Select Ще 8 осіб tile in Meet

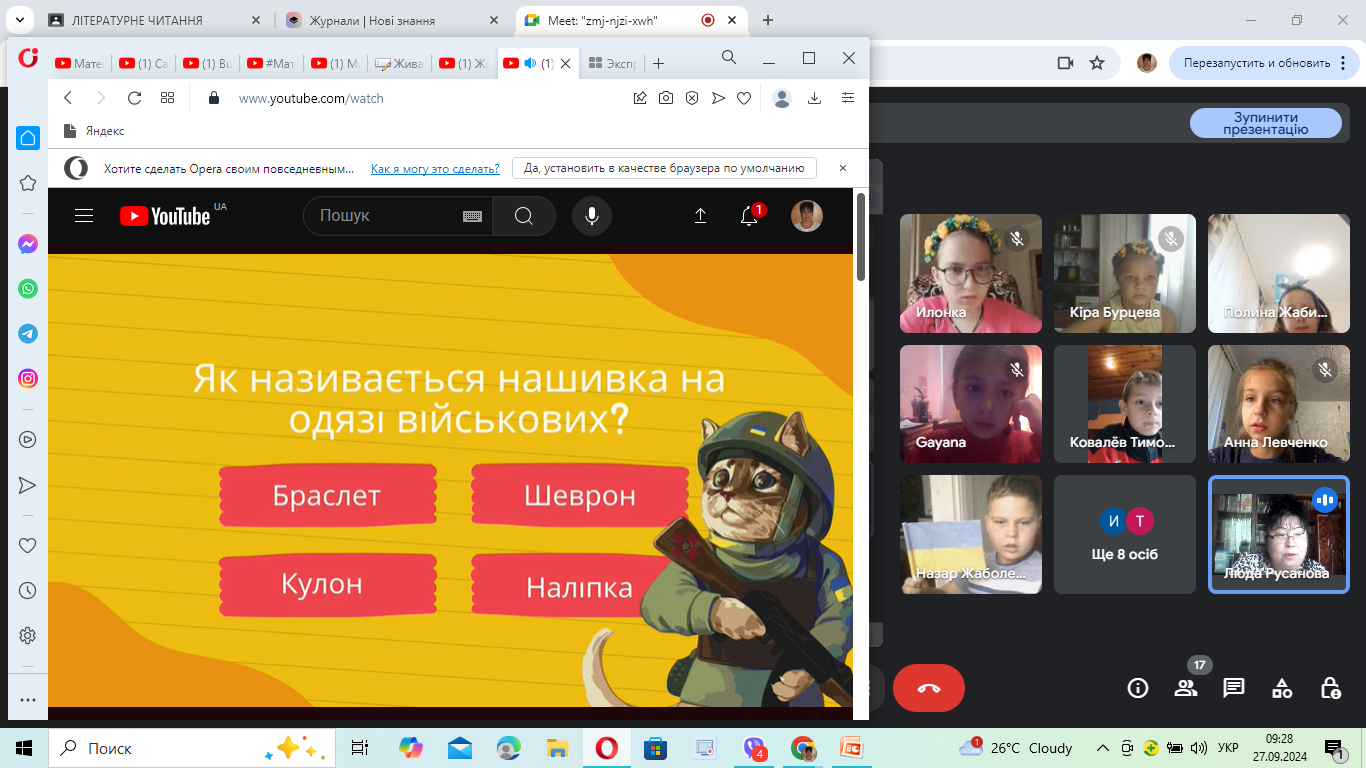(1125, 534)
